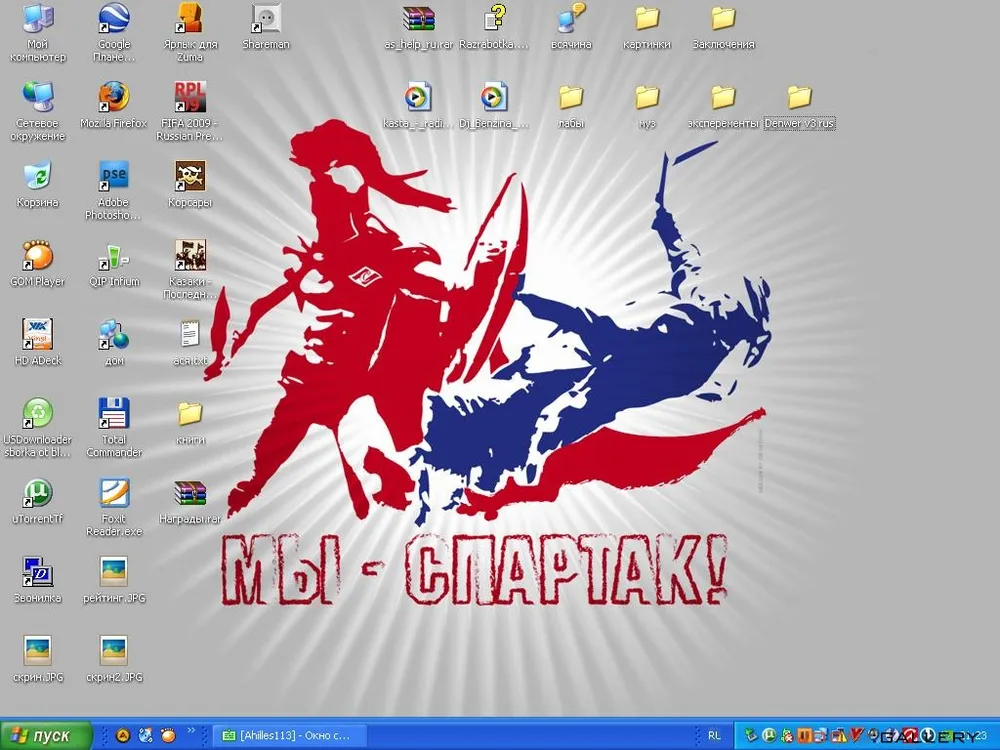Viewport: 1000px width, 750px height.
Task: Select the uTorrent shortcut icon
Action: click(38, 493)
